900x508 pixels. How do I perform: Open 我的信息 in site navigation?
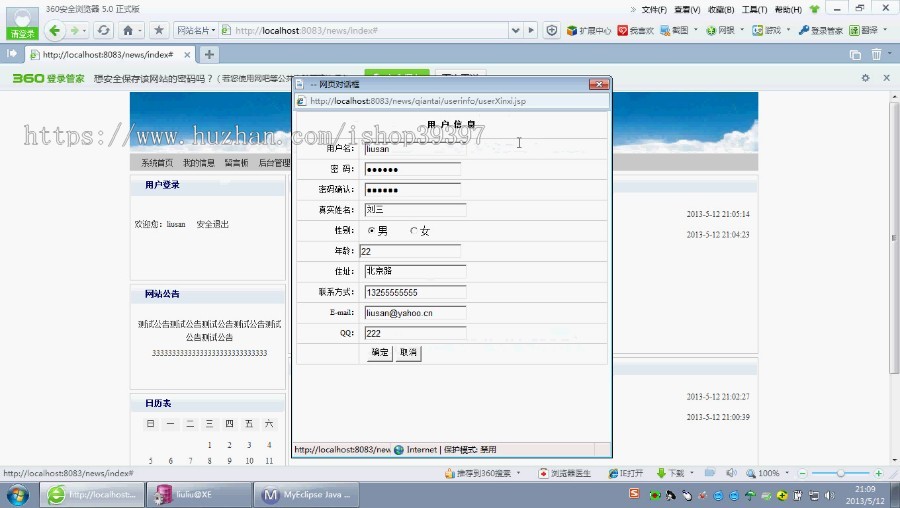[x=199, y=163]
